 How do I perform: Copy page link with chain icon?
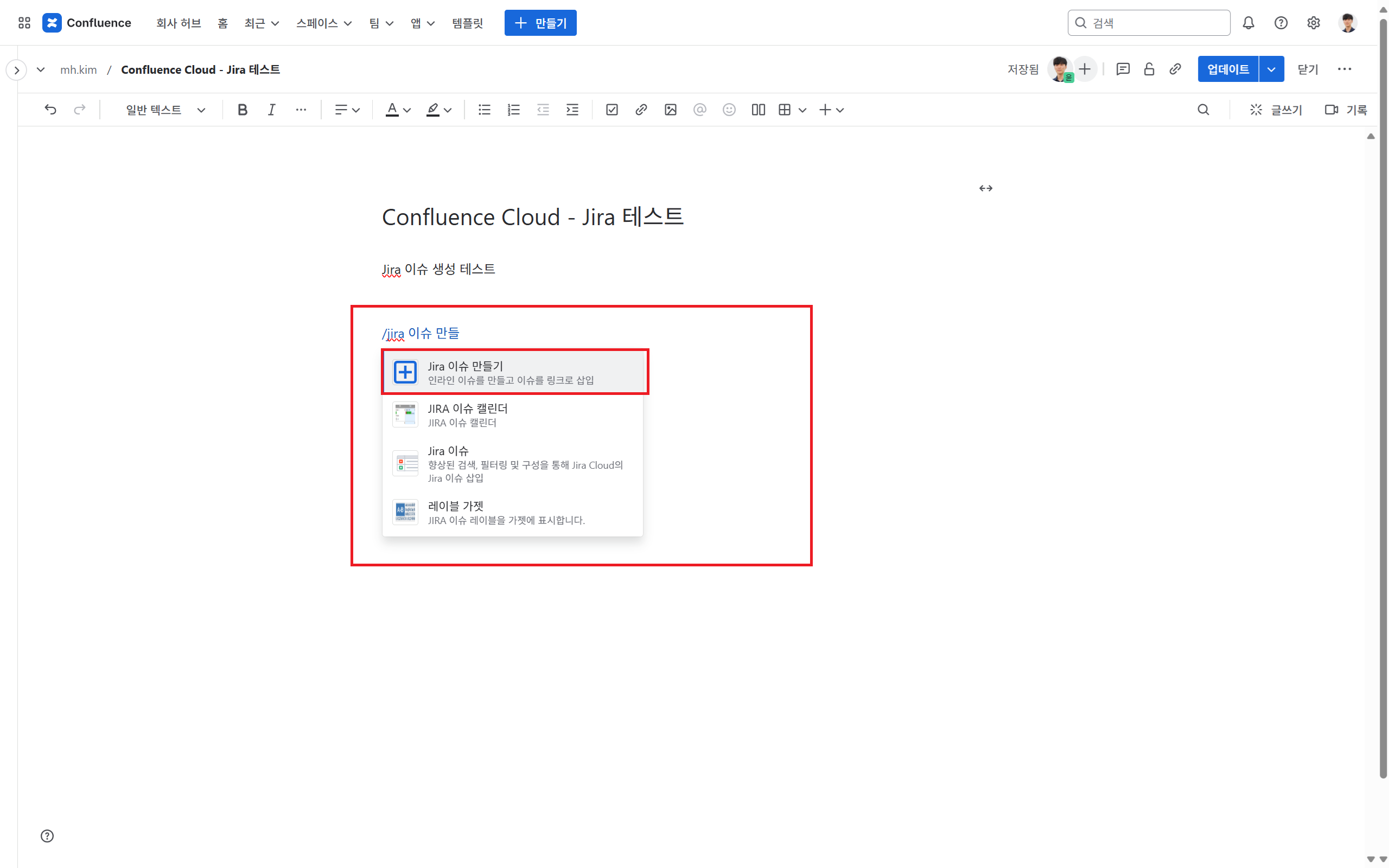click(x=1175, y=69)
